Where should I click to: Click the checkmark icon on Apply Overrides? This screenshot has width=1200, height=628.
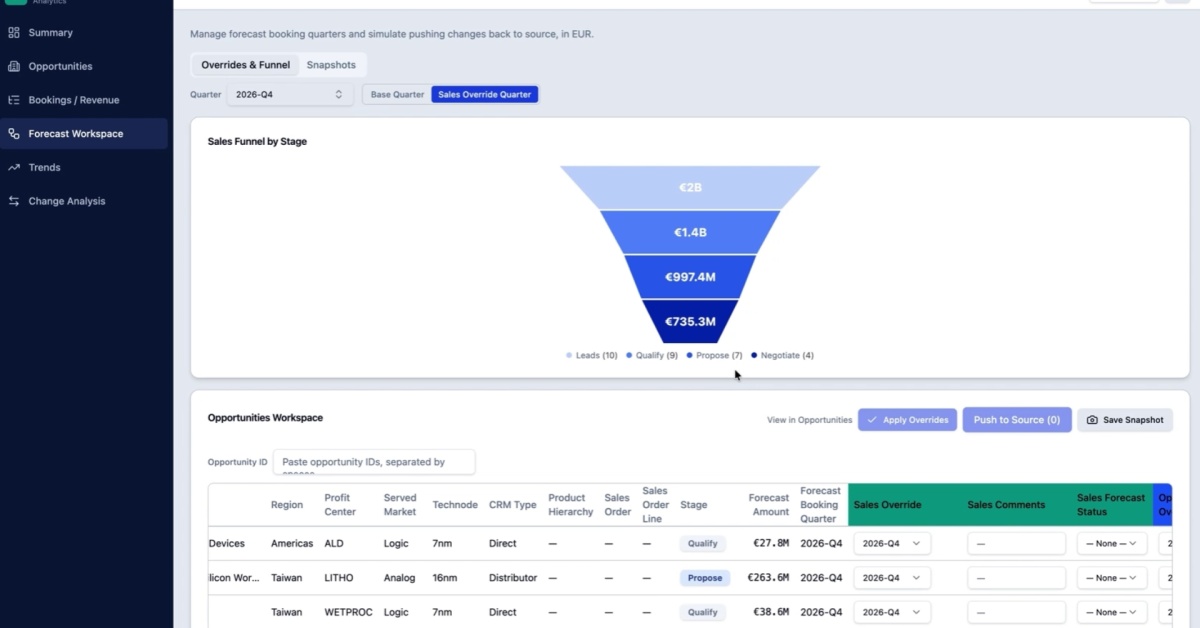click(872, 420)
